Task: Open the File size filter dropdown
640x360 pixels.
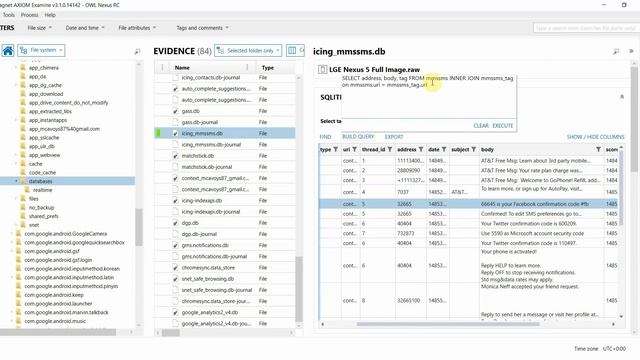Action: pyautogui.click(x=40, y=28)
